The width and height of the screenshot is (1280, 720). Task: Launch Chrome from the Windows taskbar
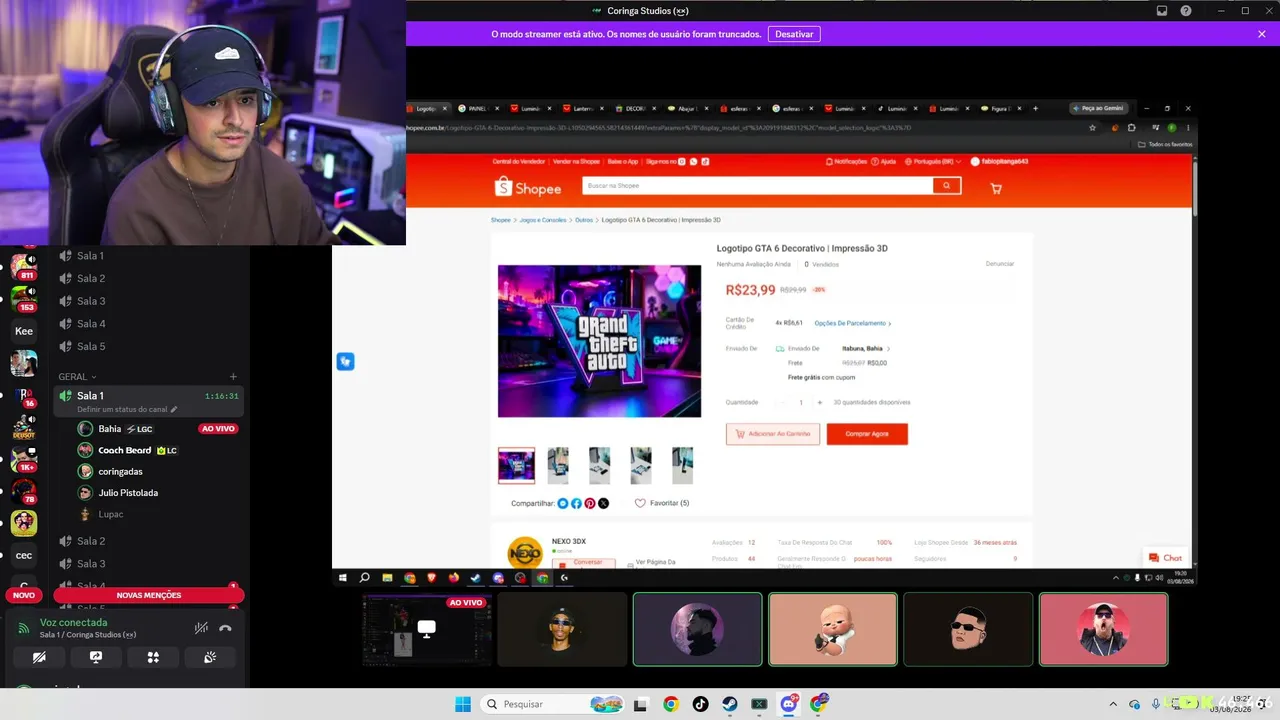click(670, 704)
